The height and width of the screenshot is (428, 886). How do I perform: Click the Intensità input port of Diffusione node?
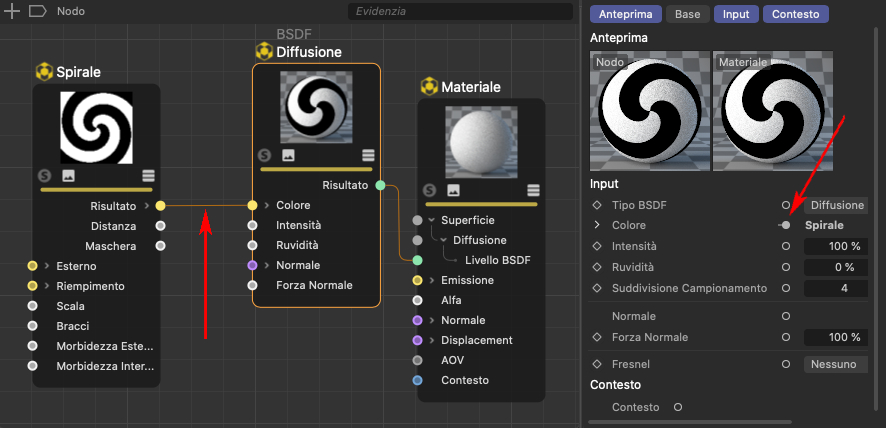pos(253,226)
